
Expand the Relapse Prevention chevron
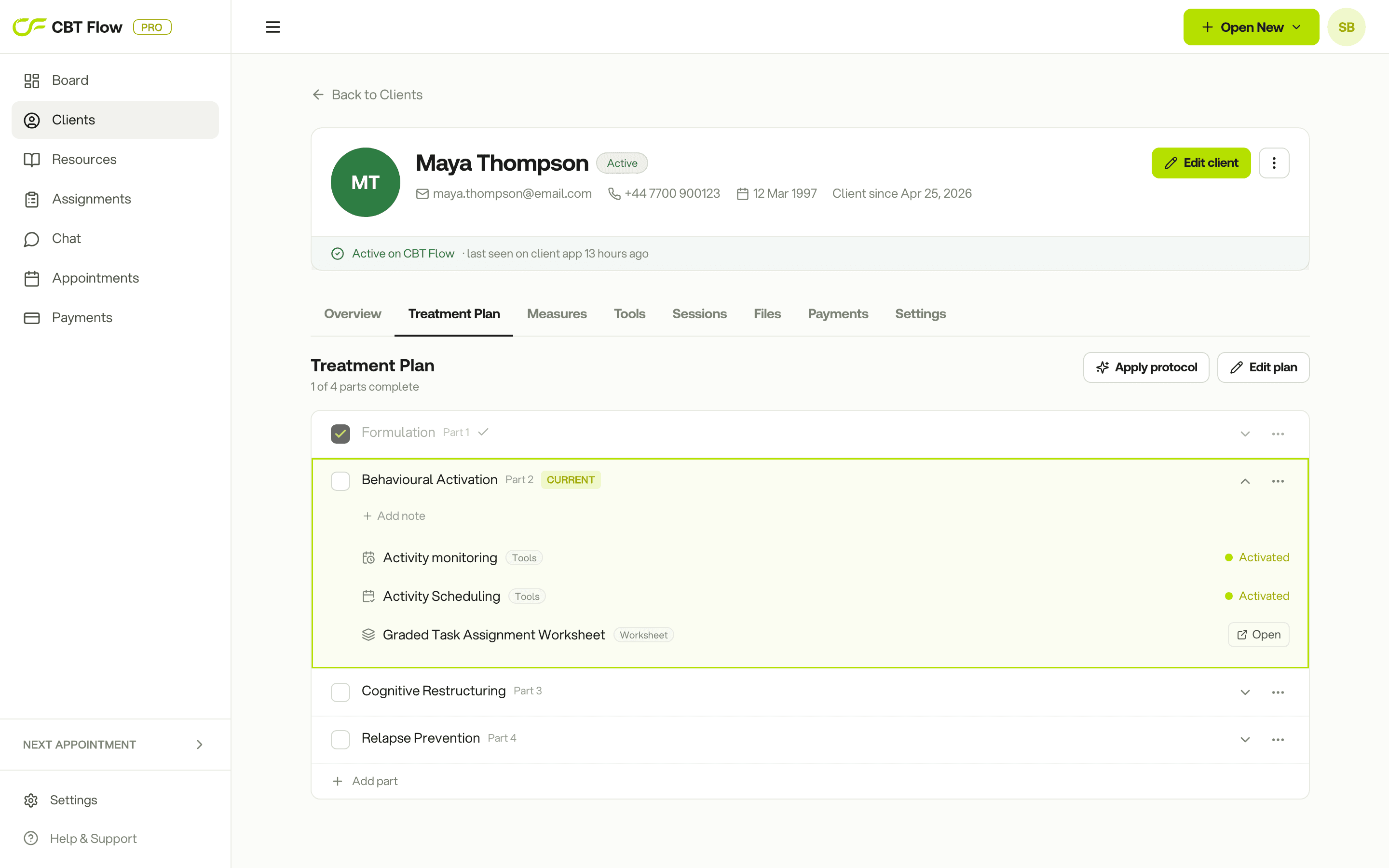point(1245,739)
